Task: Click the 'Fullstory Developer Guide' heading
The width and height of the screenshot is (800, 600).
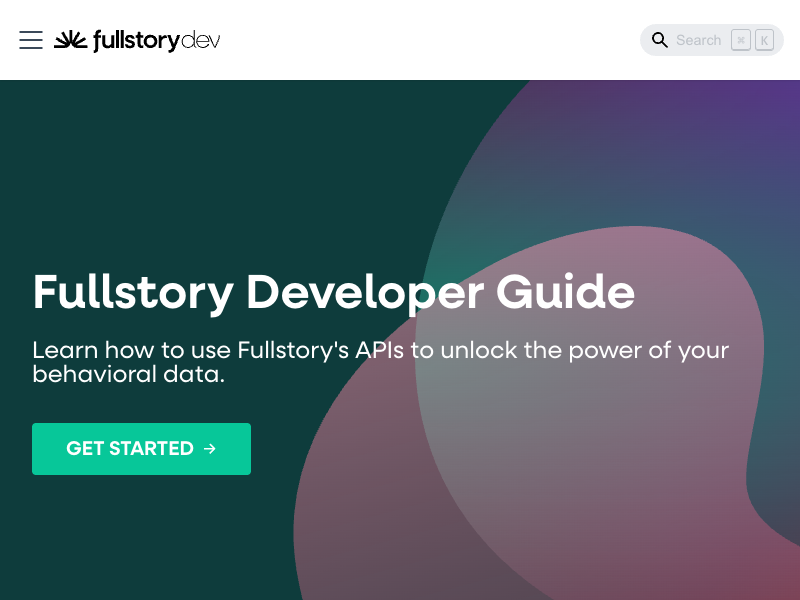Action: coord(334,292)
